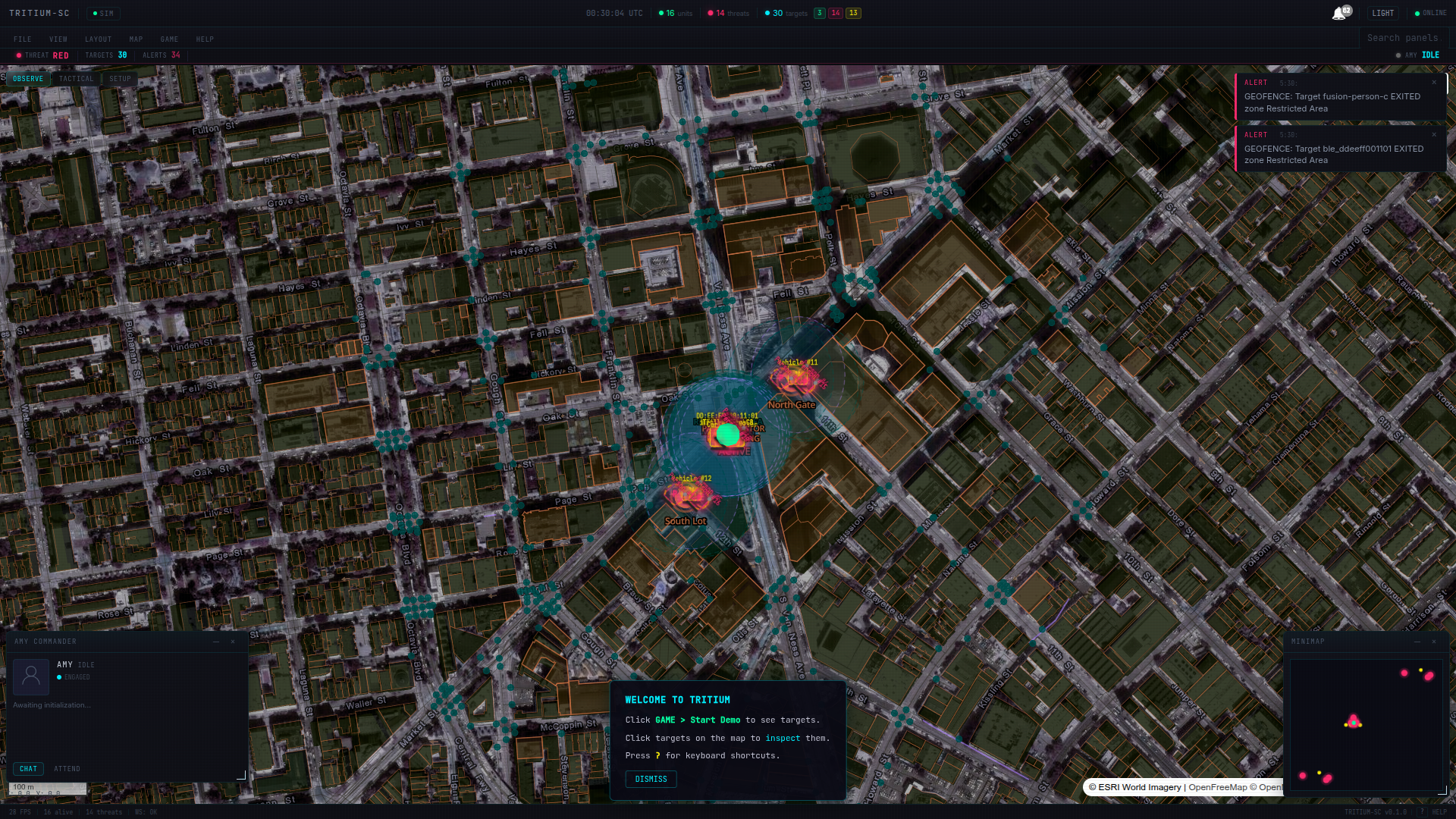
Task: Dismiss the Welcome to Tritium dialog
Action: pos(651,780)
